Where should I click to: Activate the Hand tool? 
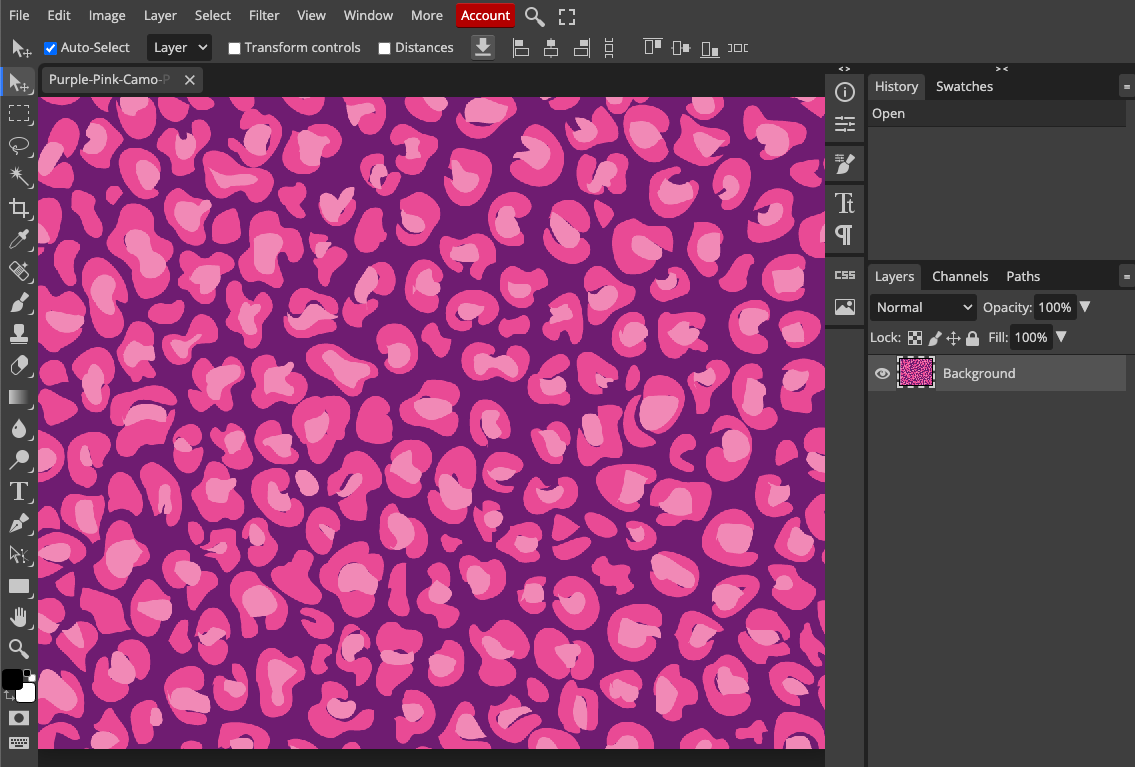(19, 618)
